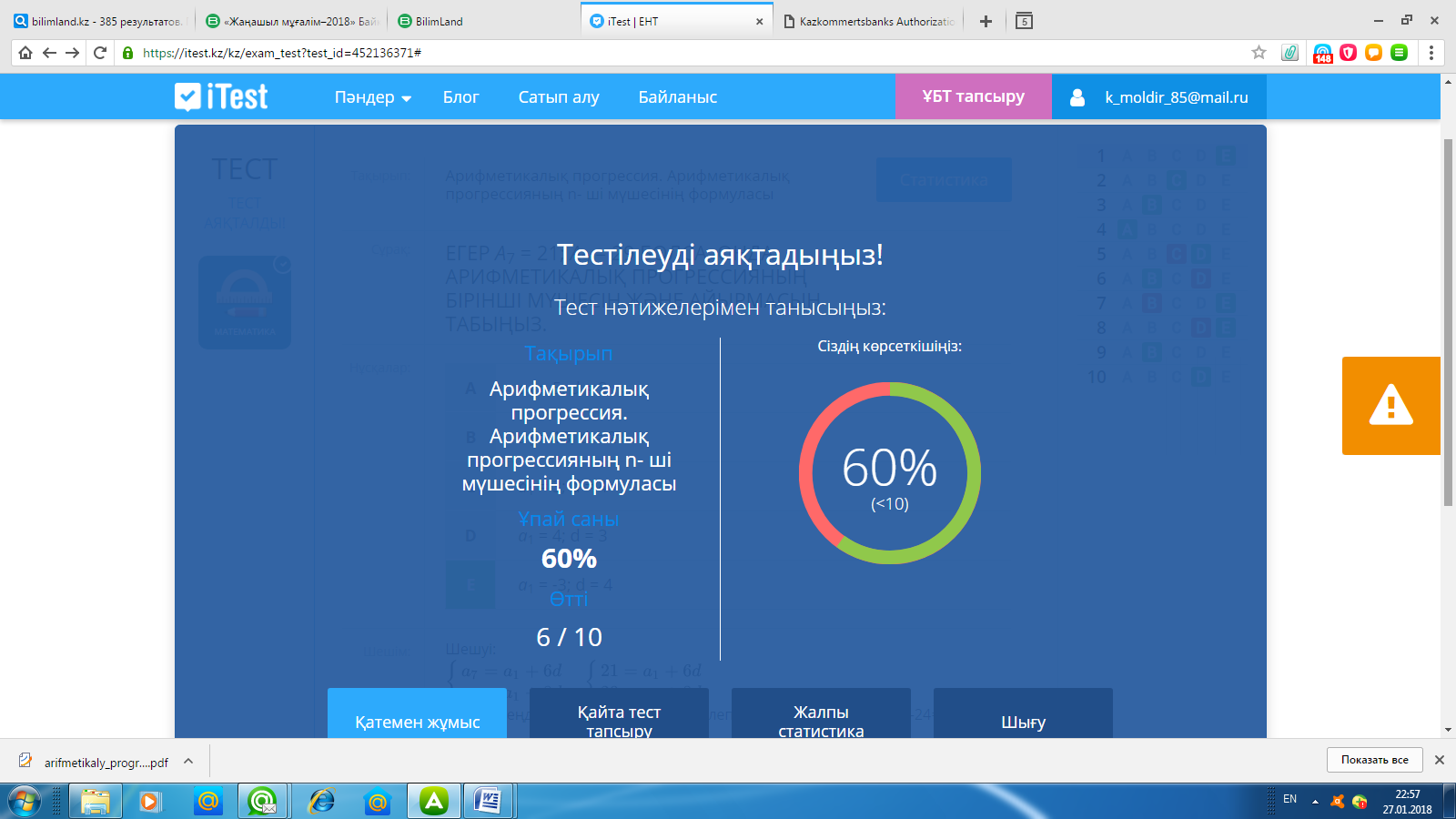Click the Windows Start button
The image size is (1456, 819).
[25, 802]
